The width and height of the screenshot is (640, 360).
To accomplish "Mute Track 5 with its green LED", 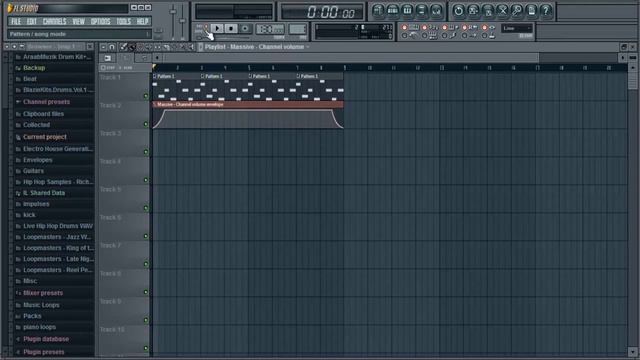I will pos(146,208).
